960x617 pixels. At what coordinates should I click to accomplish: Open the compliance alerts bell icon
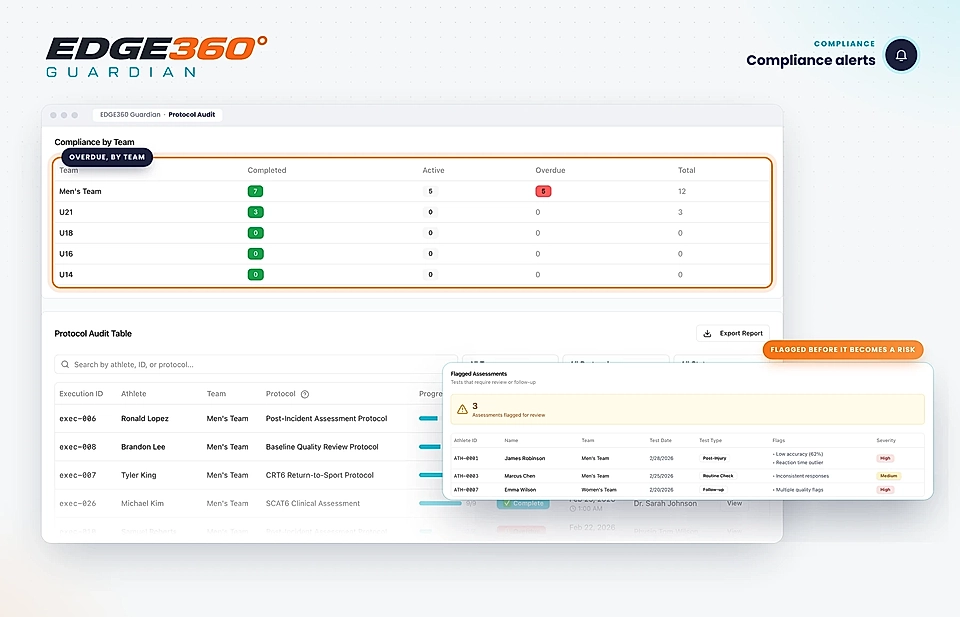(x=901, y=55)
